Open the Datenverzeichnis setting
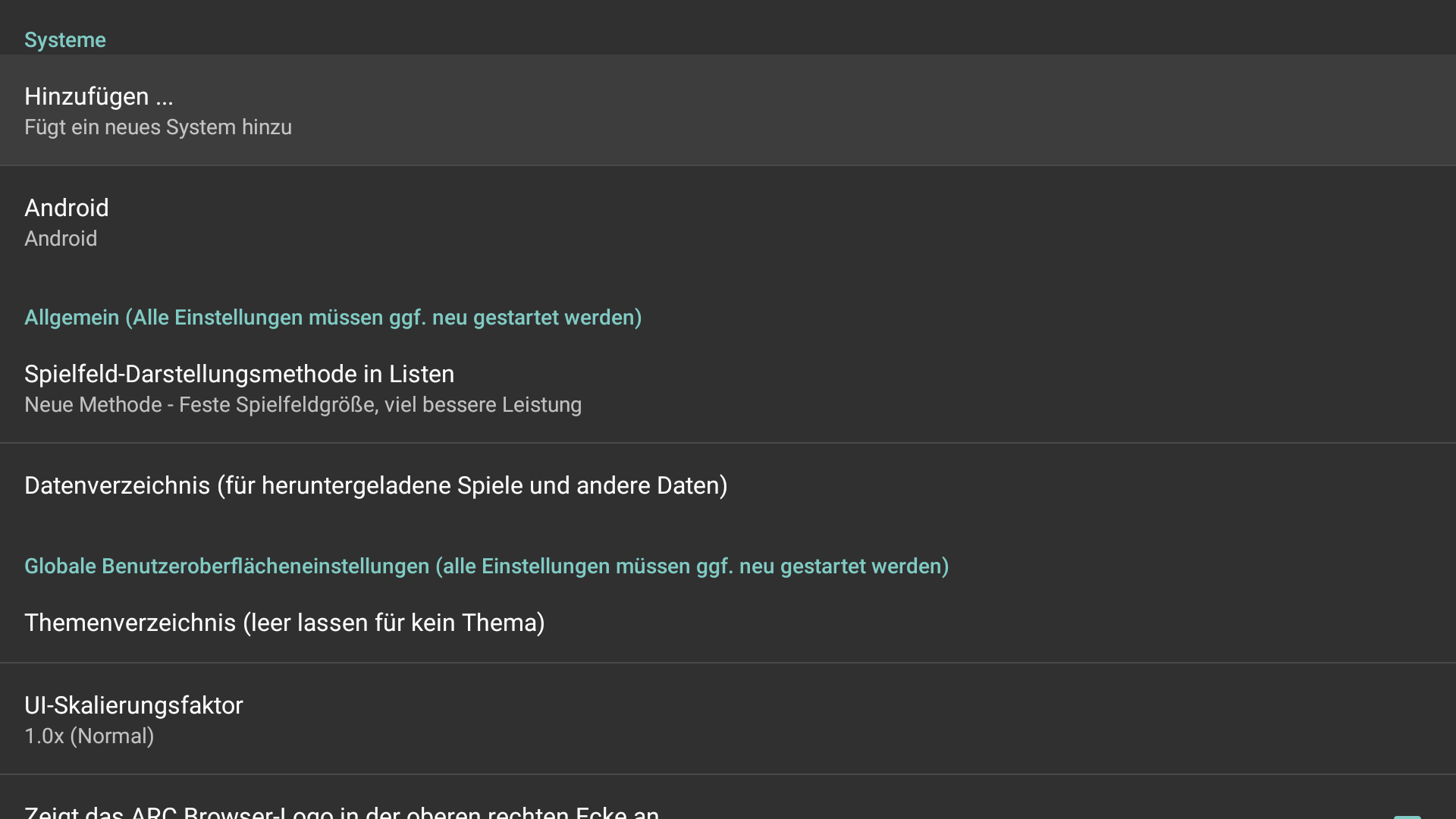1456x819 pixels. click(728, 485)
